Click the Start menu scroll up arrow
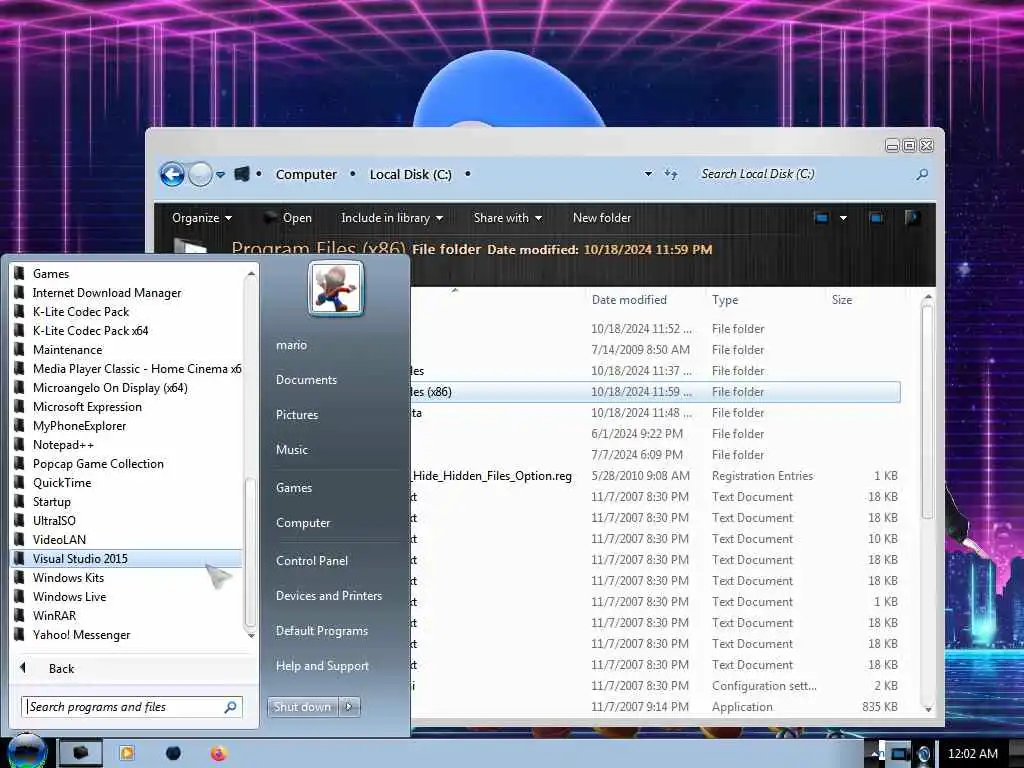Image resolution: width=1024 pixels, height=768 pixels. pyautogui.click(x=251, y=273)
